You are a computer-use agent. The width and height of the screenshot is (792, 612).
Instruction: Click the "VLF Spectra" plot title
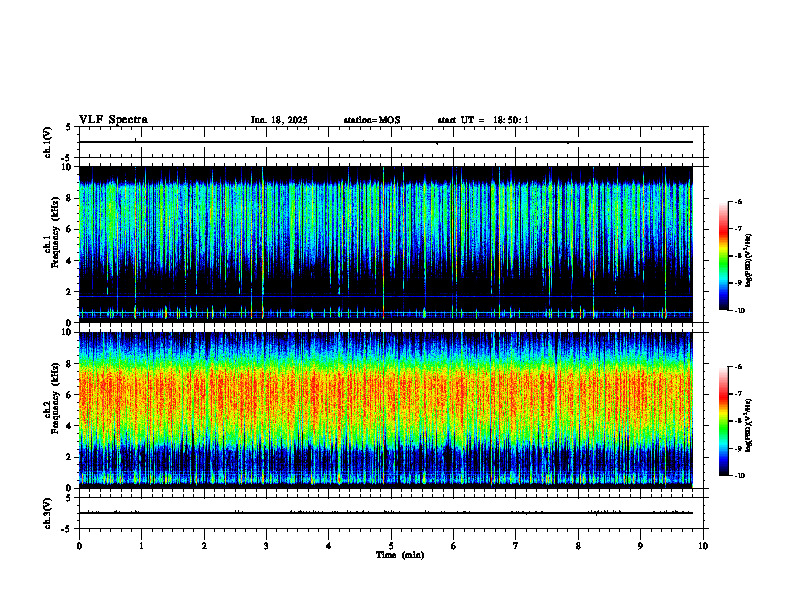(x=113, y=120)
